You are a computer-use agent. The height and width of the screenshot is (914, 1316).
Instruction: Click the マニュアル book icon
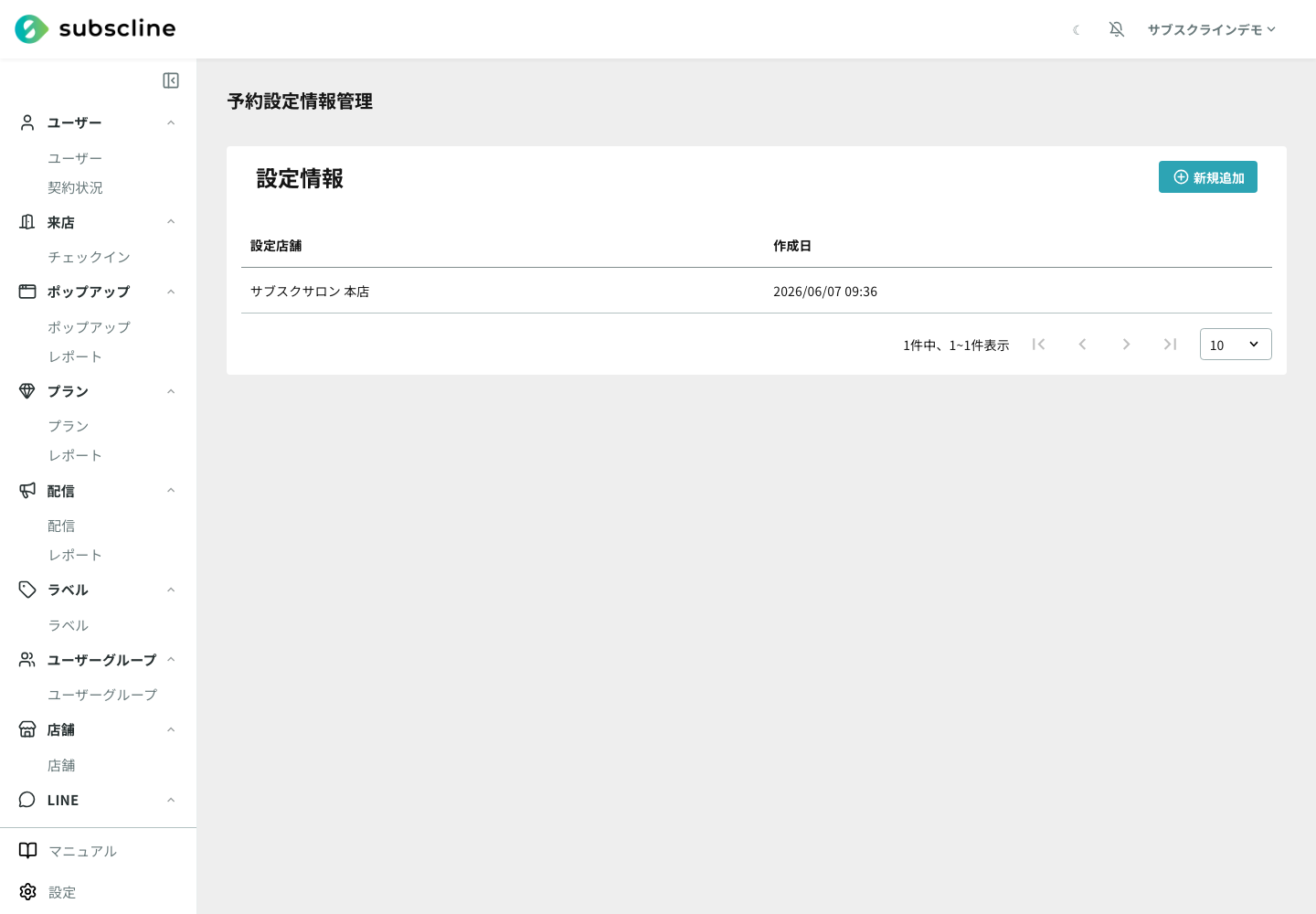tap(28, 851)
